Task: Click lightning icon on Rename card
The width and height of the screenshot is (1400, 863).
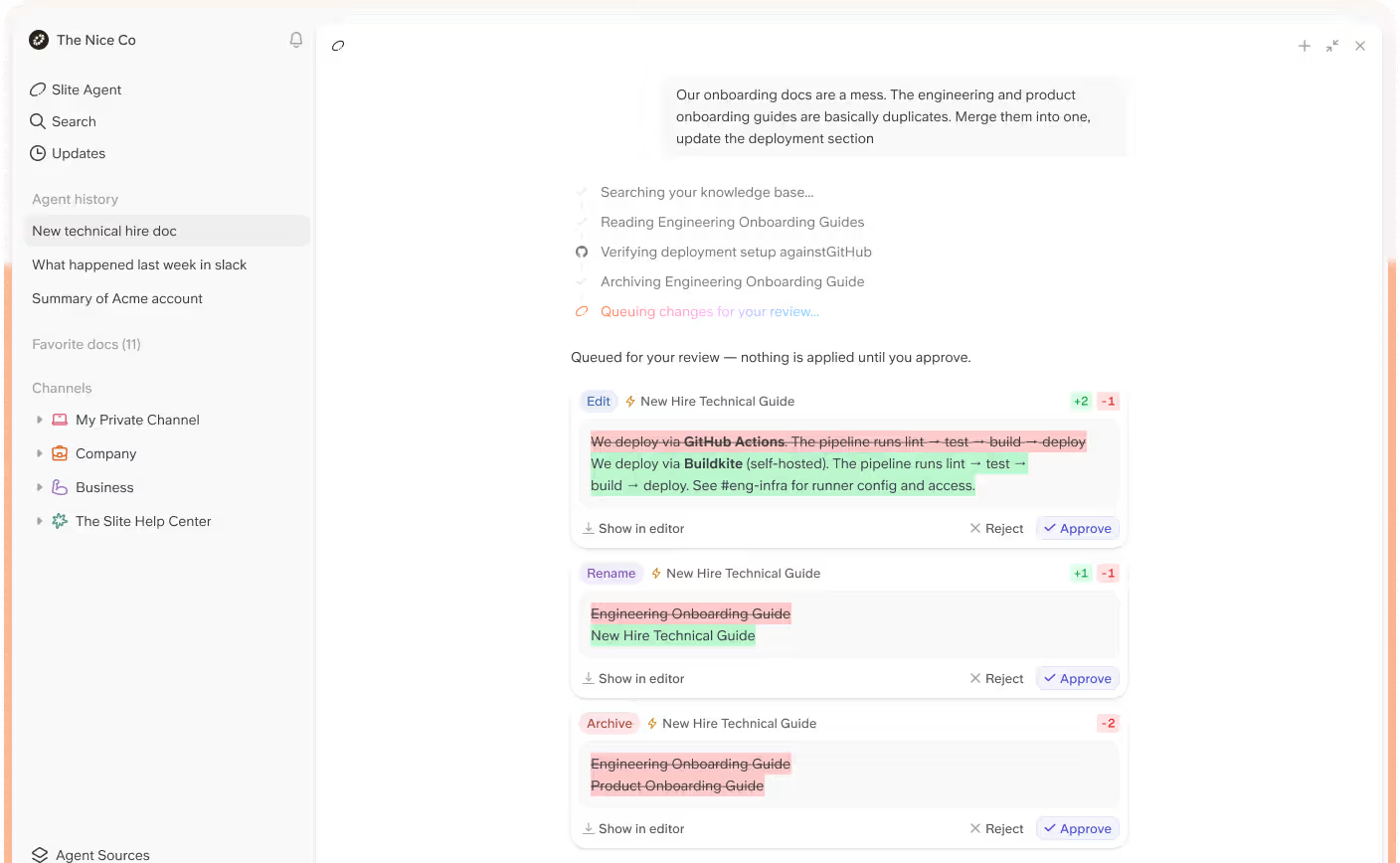Action: coord(656,574)
